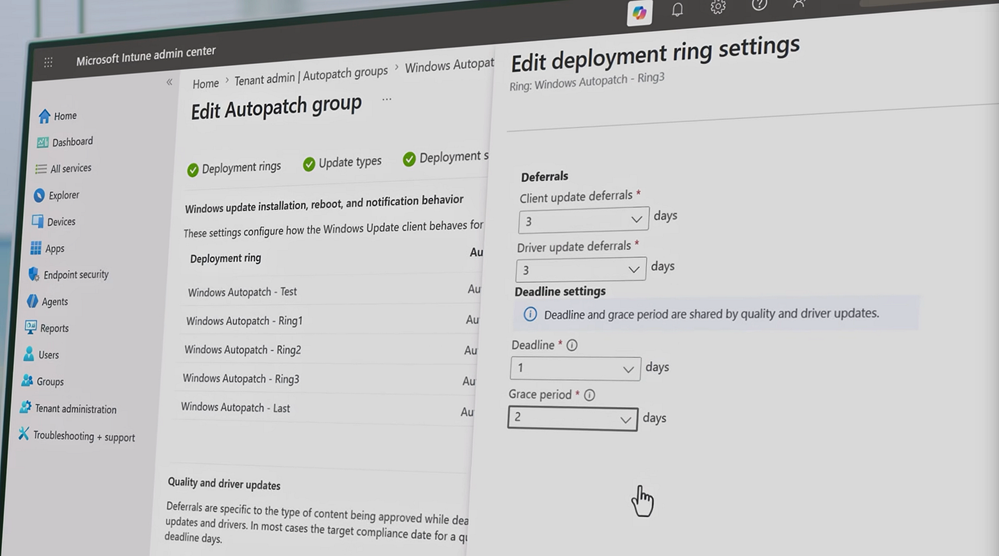Screen dimensions: 999x556
Task: Open the notifications bell icon
Action: coord(677,9)
